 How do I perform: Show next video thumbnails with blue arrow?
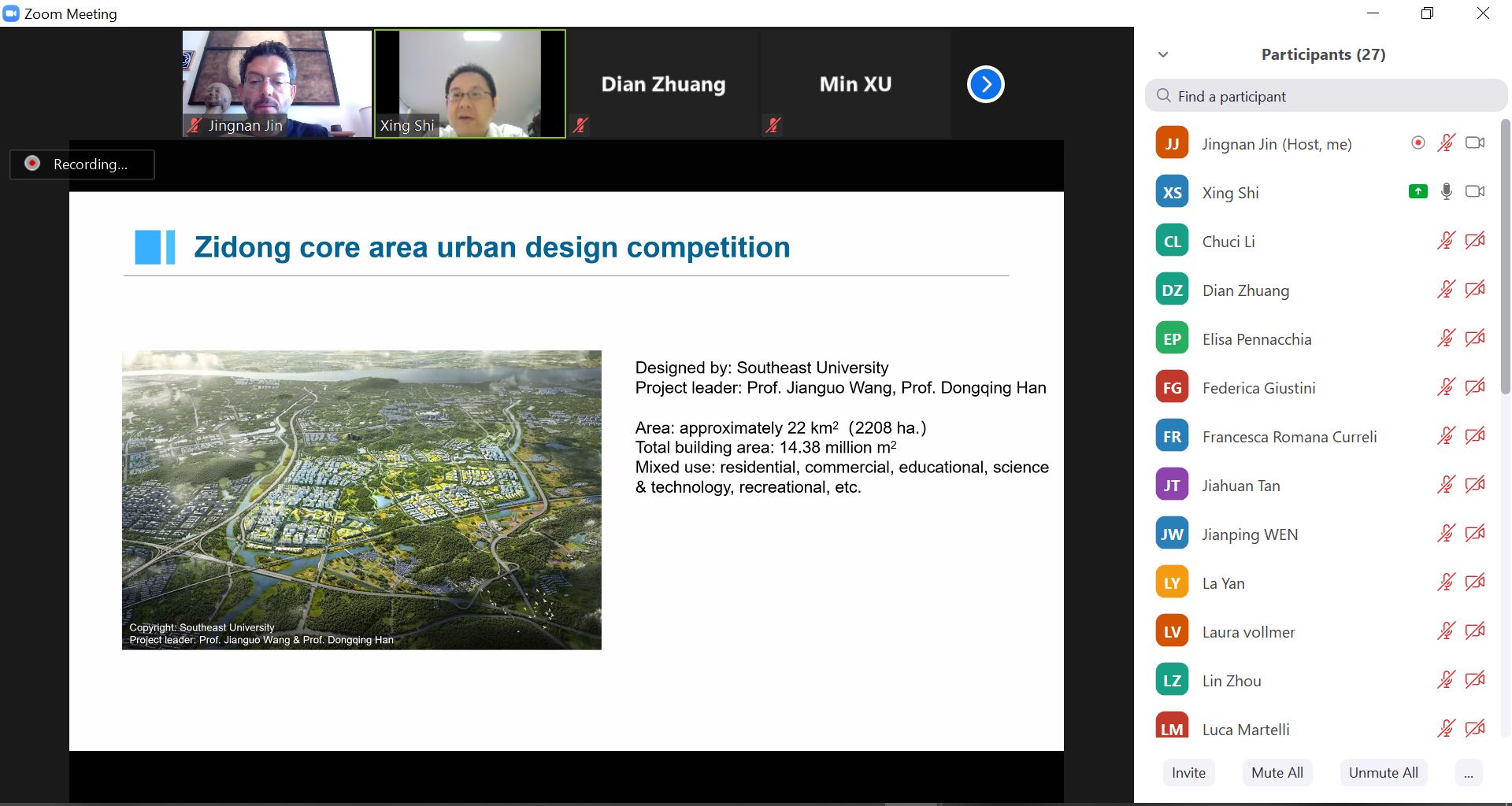tap(985, 84)
